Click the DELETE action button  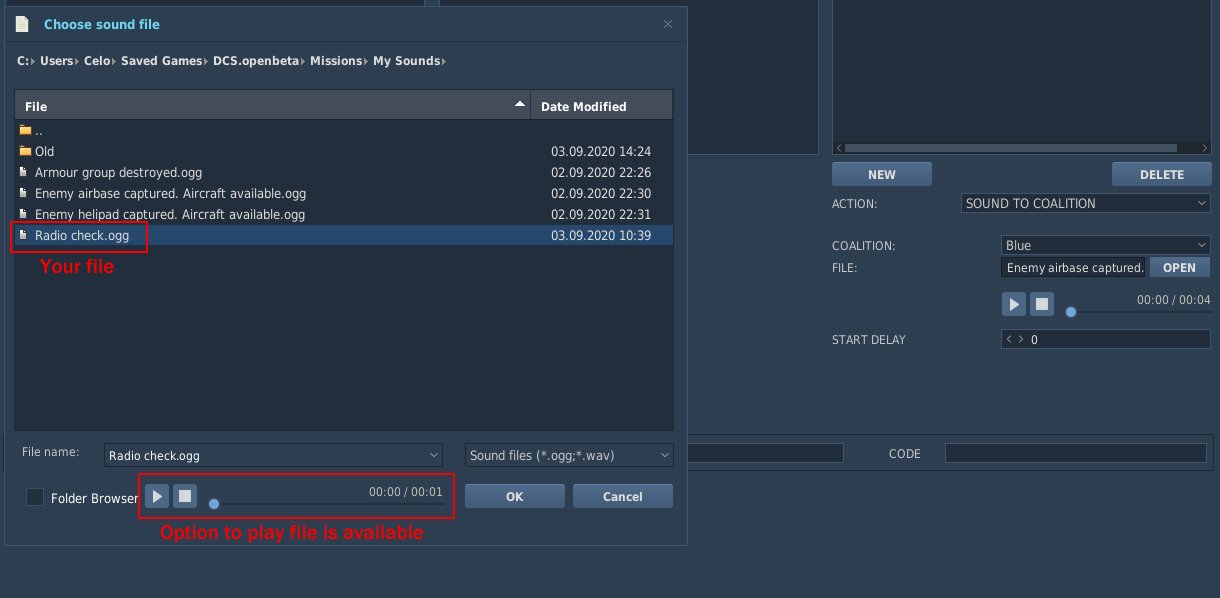[1162, 174]
